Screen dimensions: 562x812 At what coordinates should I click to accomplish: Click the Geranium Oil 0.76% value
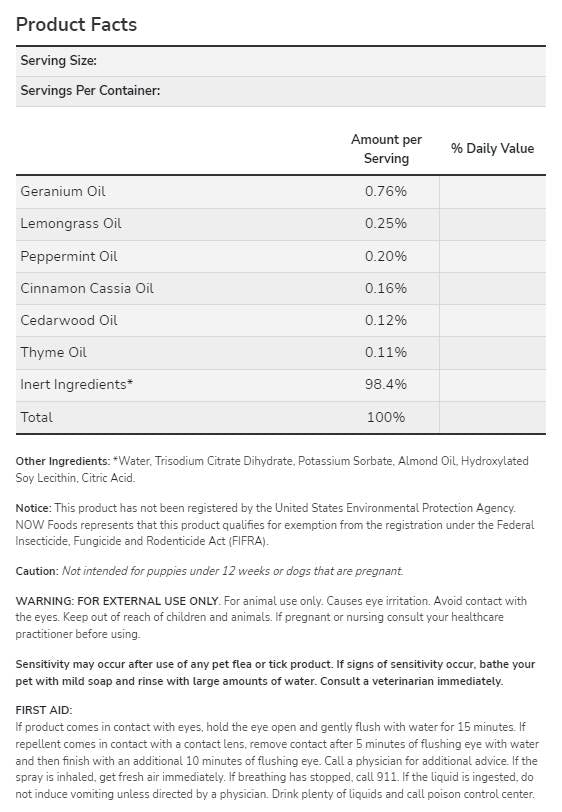click(x=386, y=192)
